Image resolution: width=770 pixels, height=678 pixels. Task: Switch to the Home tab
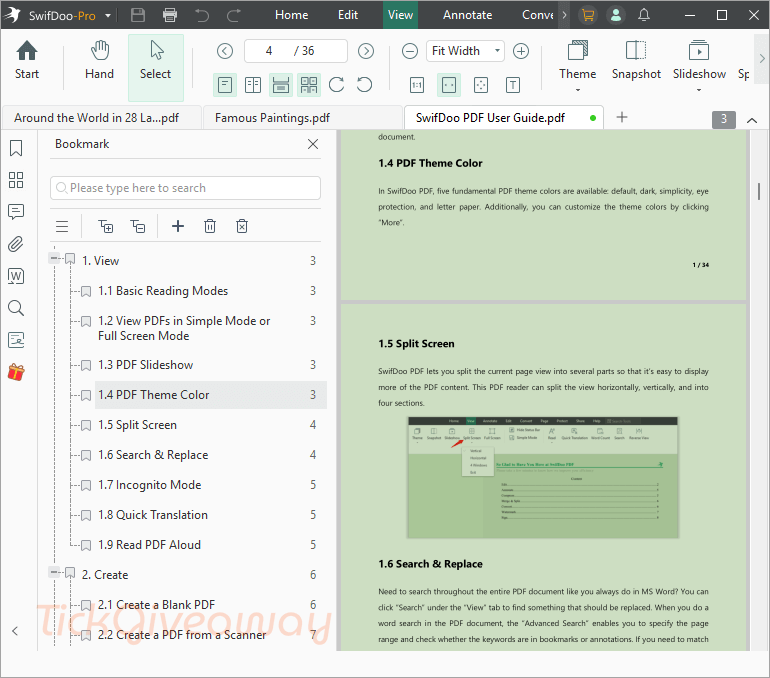click(292, 15)
